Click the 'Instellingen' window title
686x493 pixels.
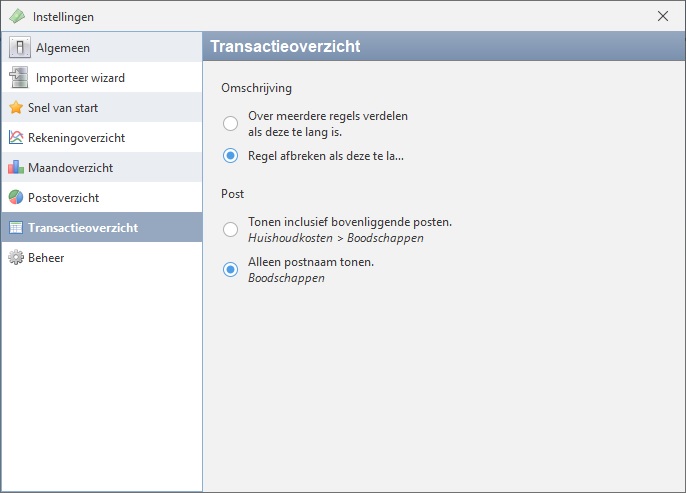(x=63, y=17)
